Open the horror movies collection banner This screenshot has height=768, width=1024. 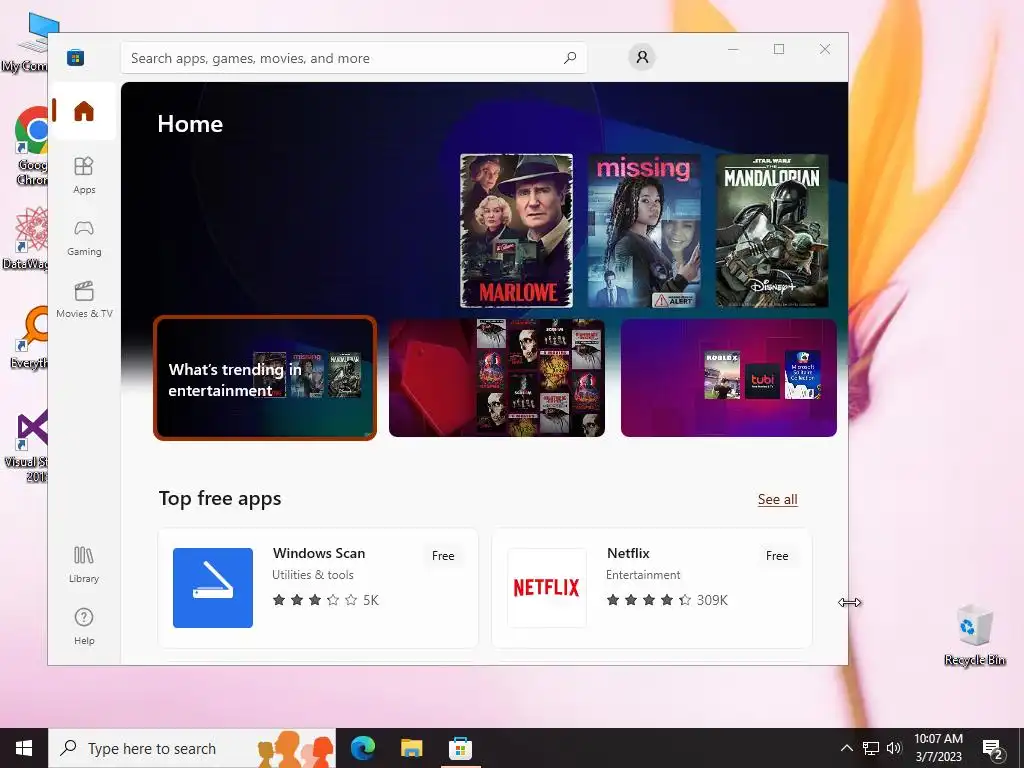[x=496, y=378]
